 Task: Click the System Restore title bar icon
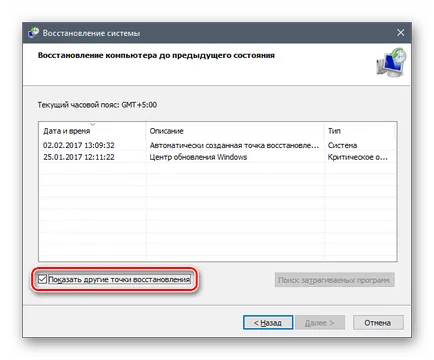tap(33, 33)
